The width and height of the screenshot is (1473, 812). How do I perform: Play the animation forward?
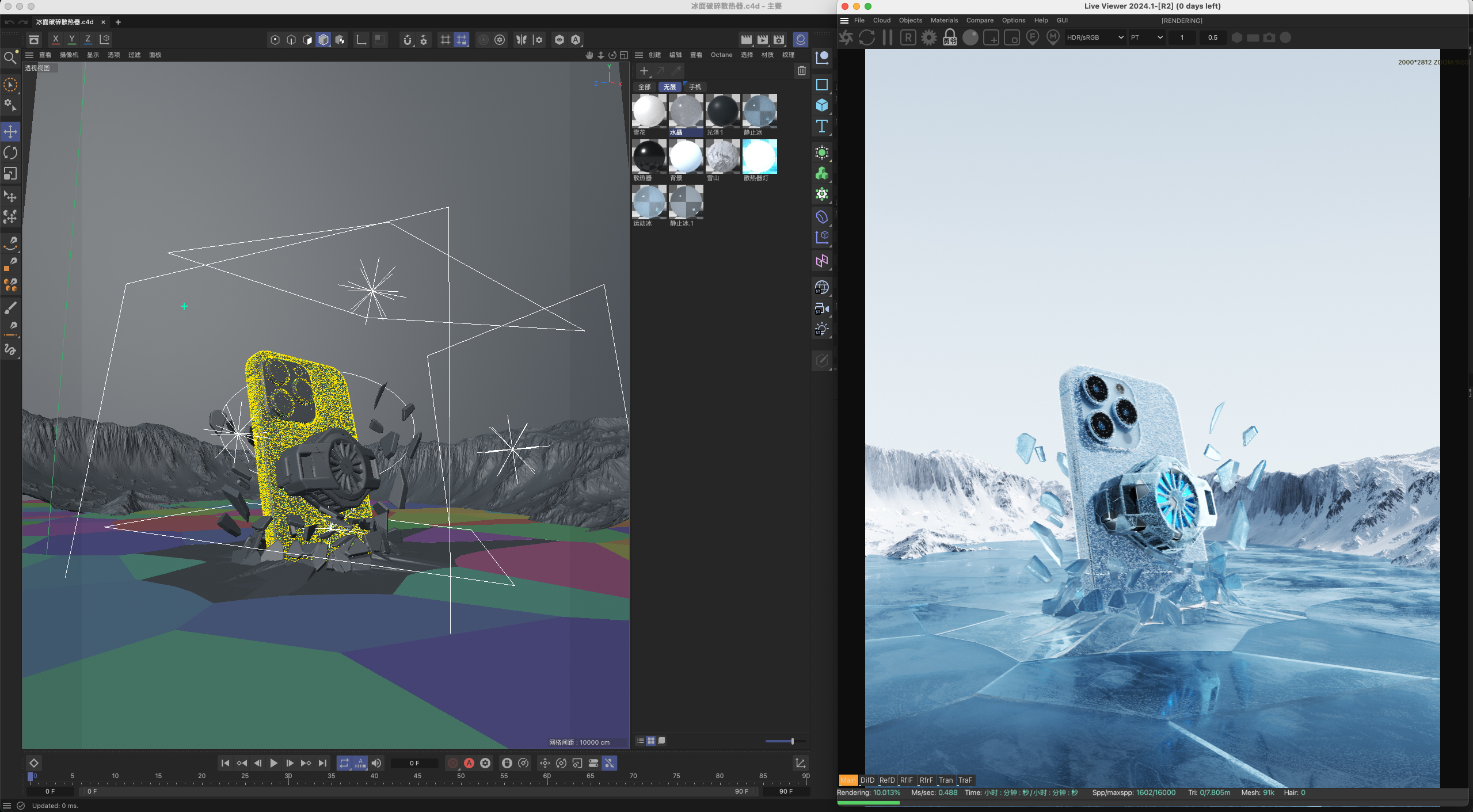pos(273,763)
